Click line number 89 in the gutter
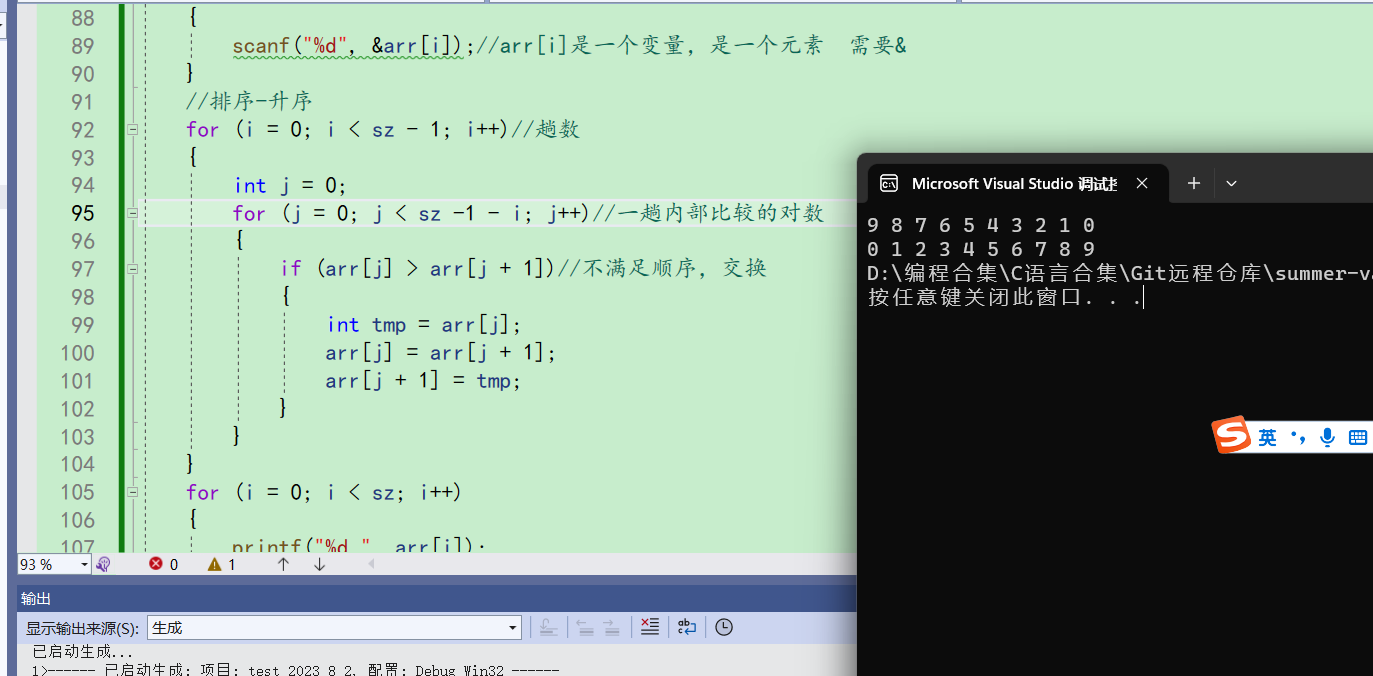Viewport: 1373px width, 676px height. point(83,46)
